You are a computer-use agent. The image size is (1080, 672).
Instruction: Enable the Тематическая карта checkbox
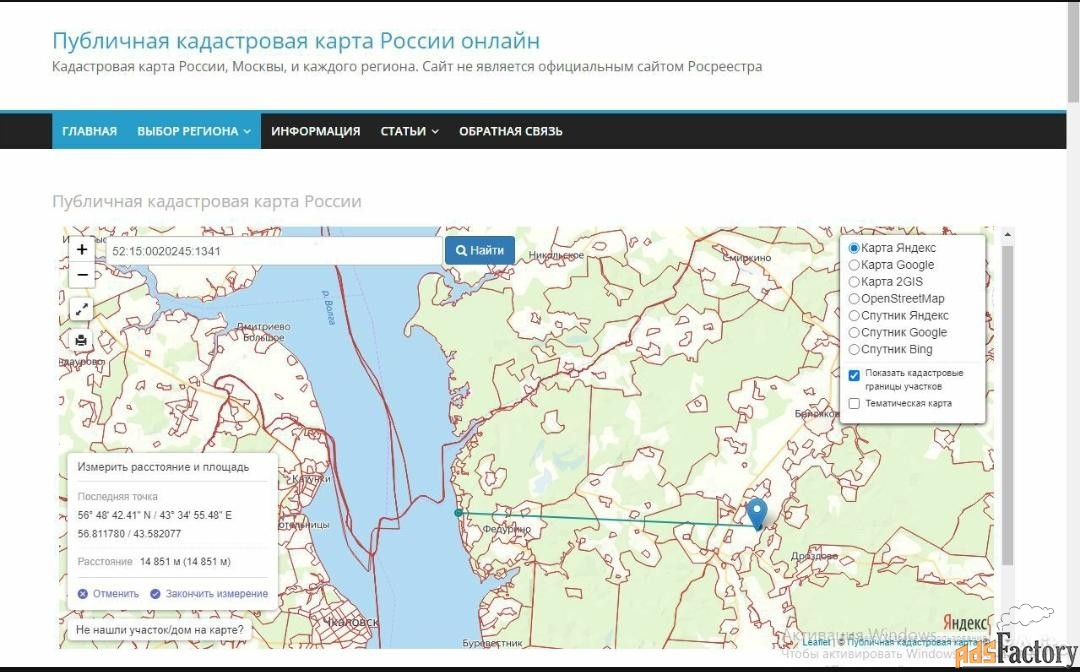[x=854, y=404]
